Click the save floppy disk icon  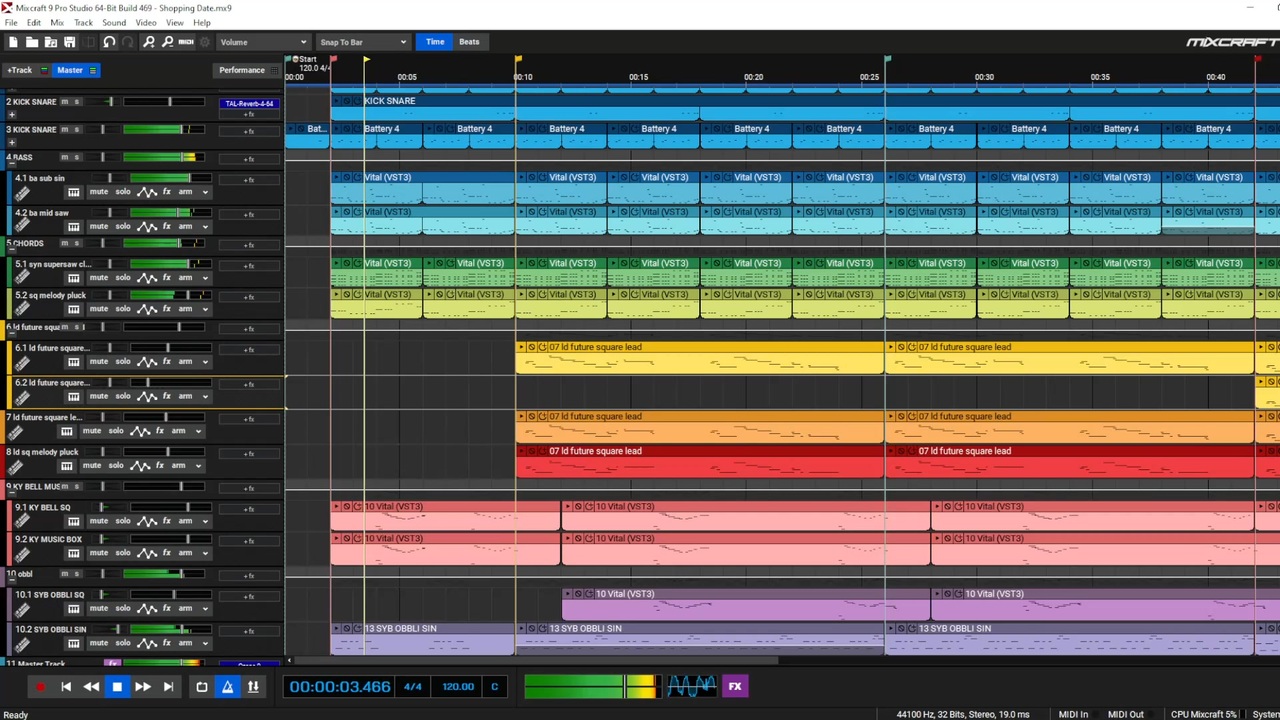click(x=69, y=42)
